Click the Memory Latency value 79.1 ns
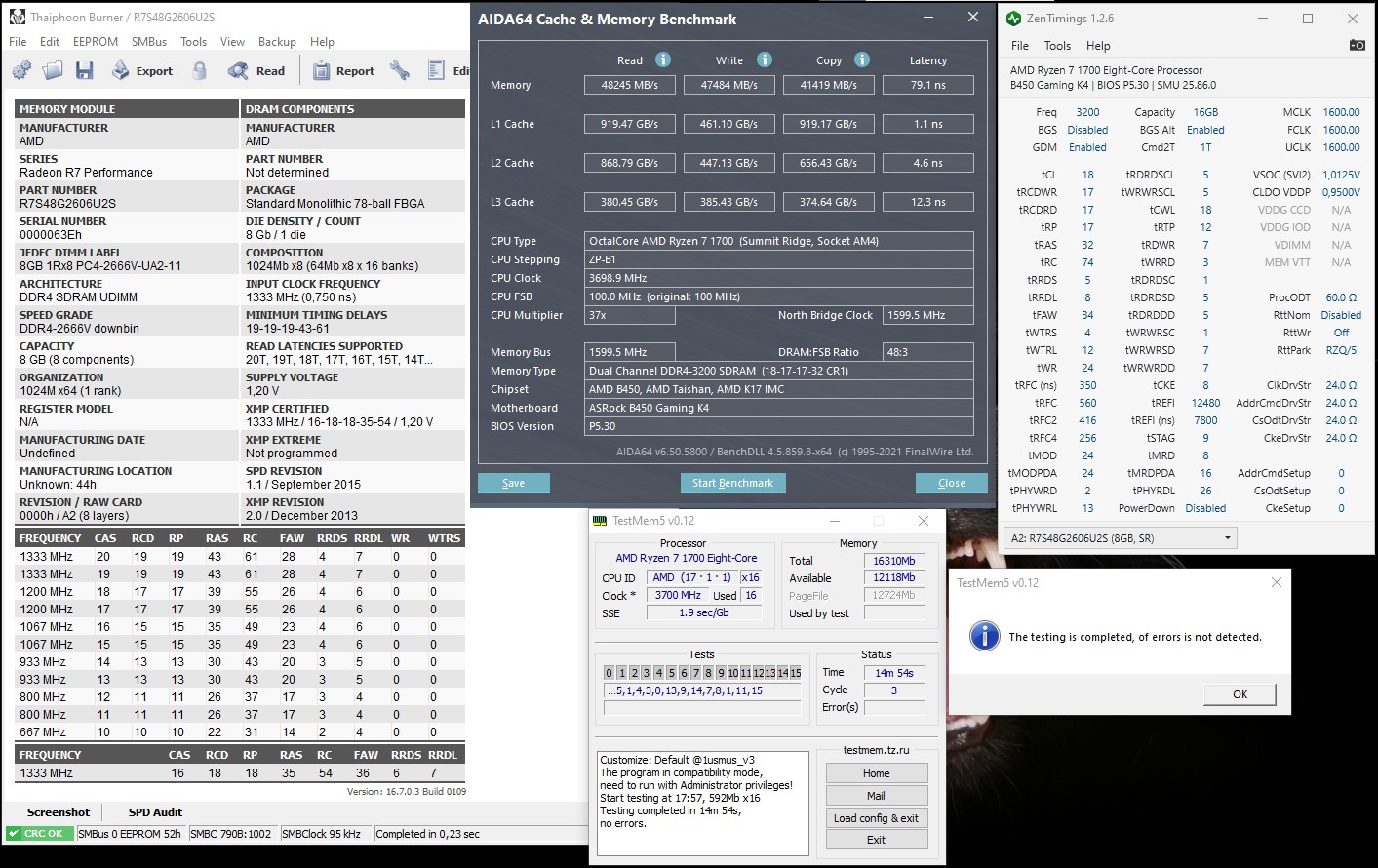This screenshot has height=868, width=1378. click(x=928, y=85)
